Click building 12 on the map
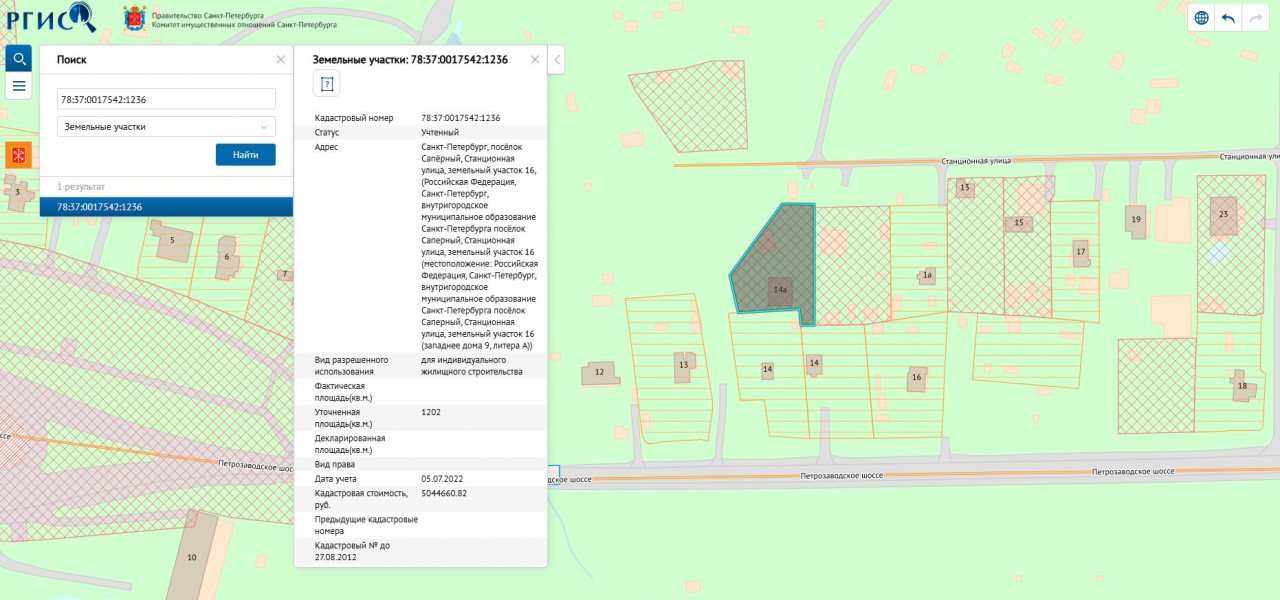Image resolution: width=1280 pixels, height=600 pixels. (600, 373)
